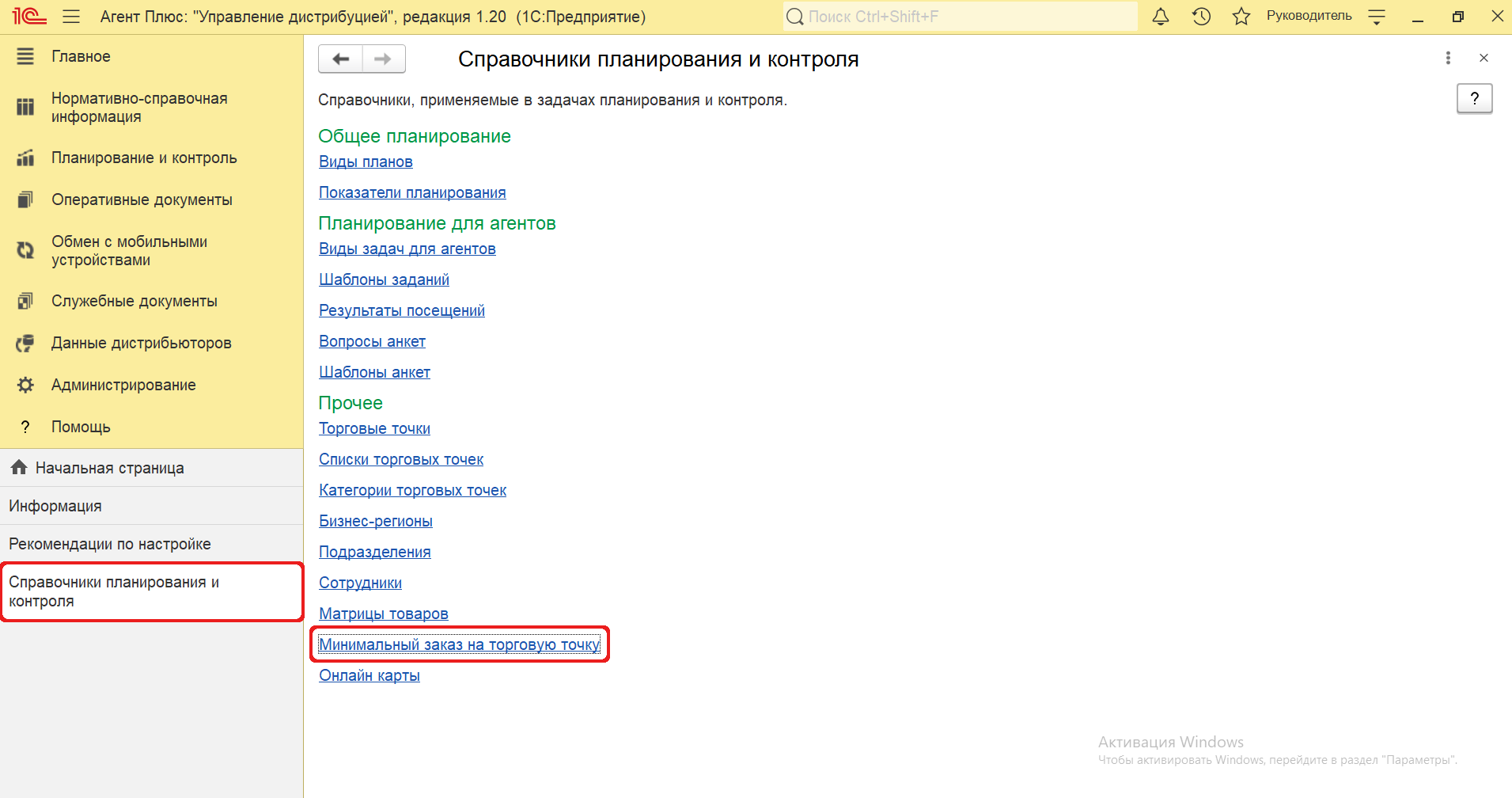
Task: Open the Онлайн карты link
Action: (x=369, y=675)
